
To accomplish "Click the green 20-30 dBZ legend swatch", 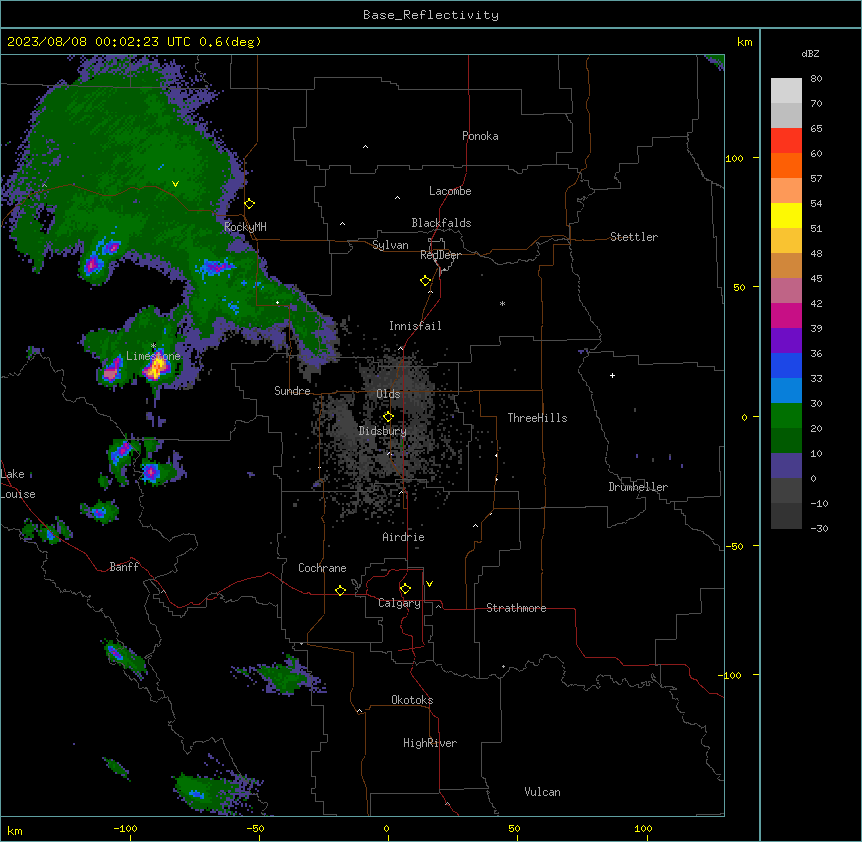I will point(786,416).
